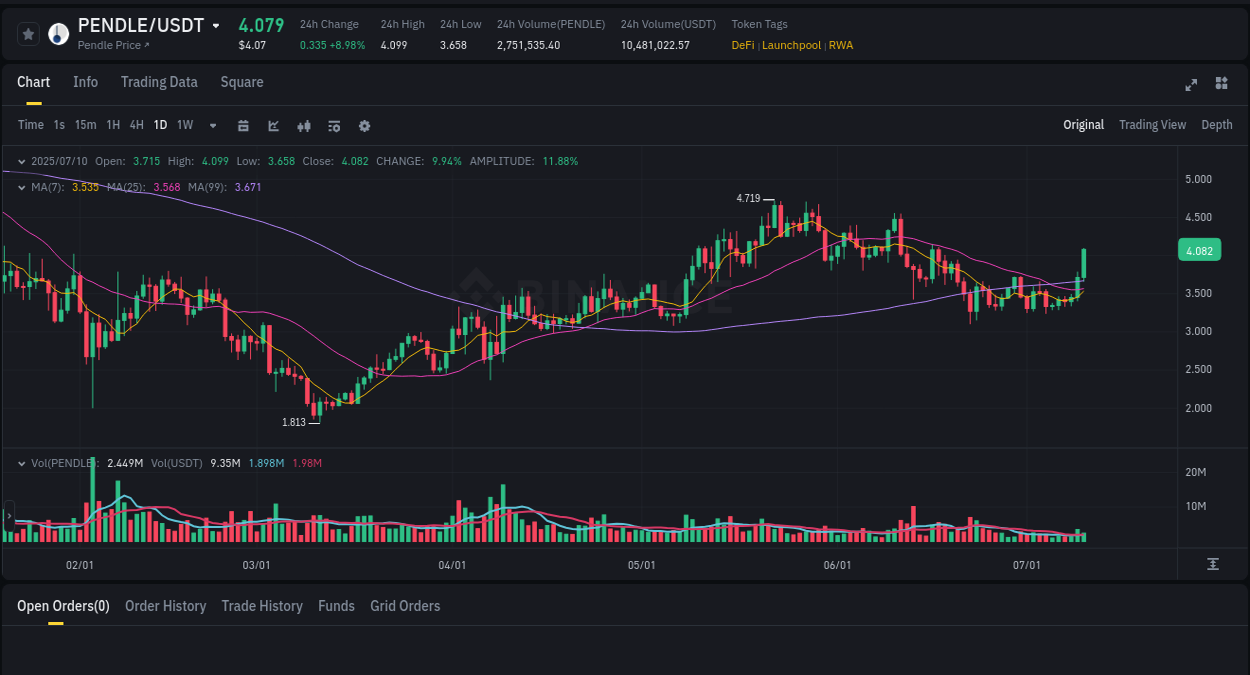
Task: Click the candlestick comparison icon in the toolbar
Action: pyautogui.click(x=303, y=125)
